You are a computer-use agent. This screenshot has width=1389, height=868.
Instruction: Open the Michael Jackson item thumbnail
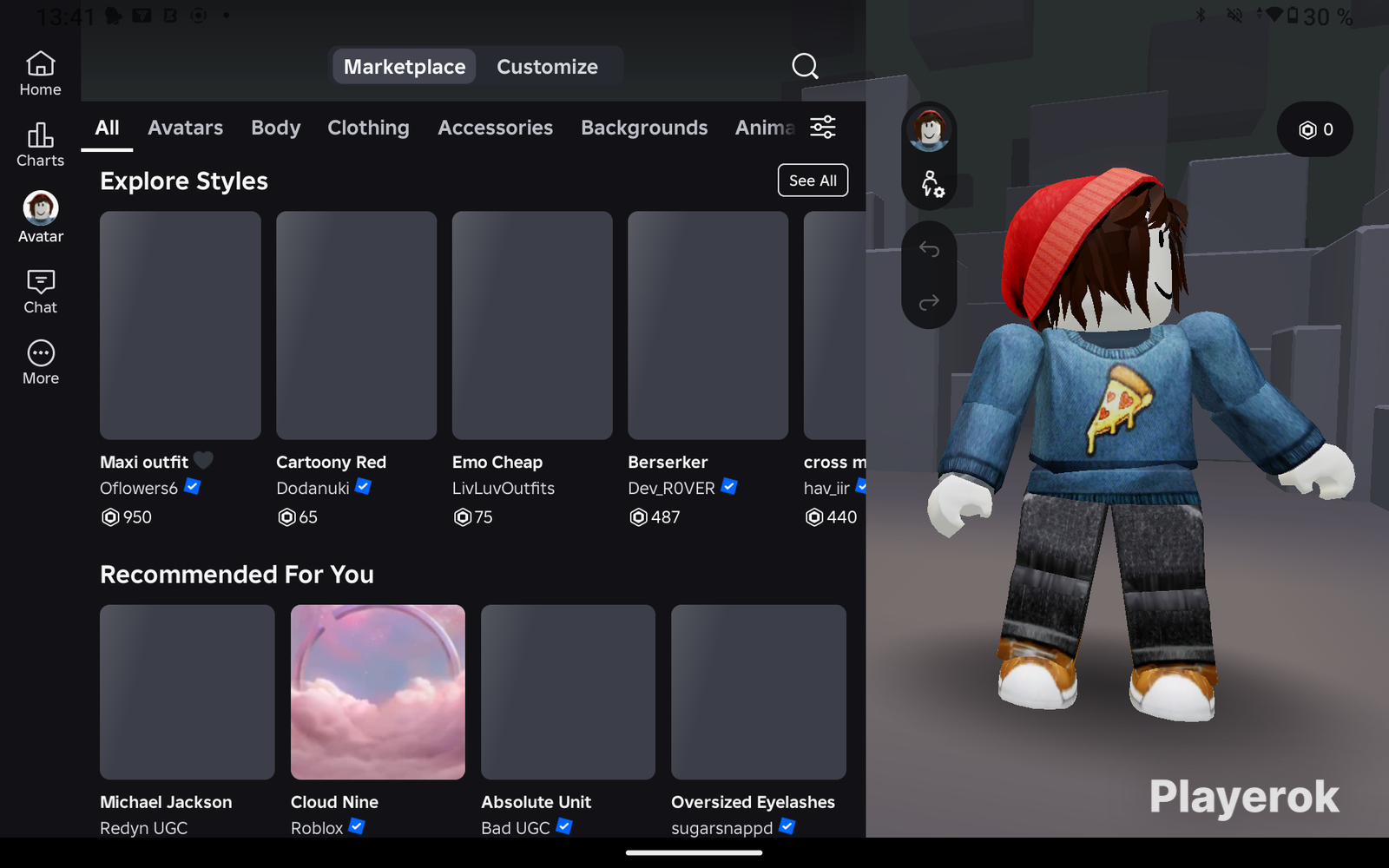pyautogui.click(x=188, y=692)
